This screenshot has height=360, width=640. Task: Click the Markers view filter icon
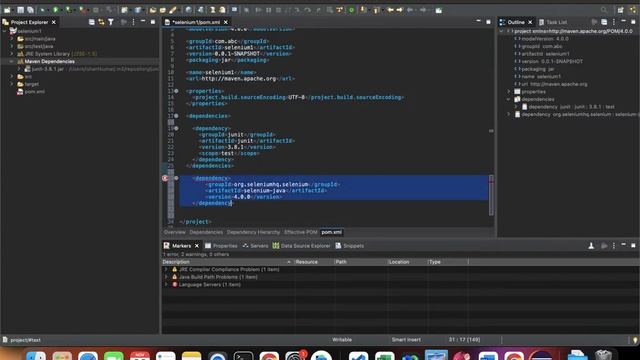coord(591,246)
